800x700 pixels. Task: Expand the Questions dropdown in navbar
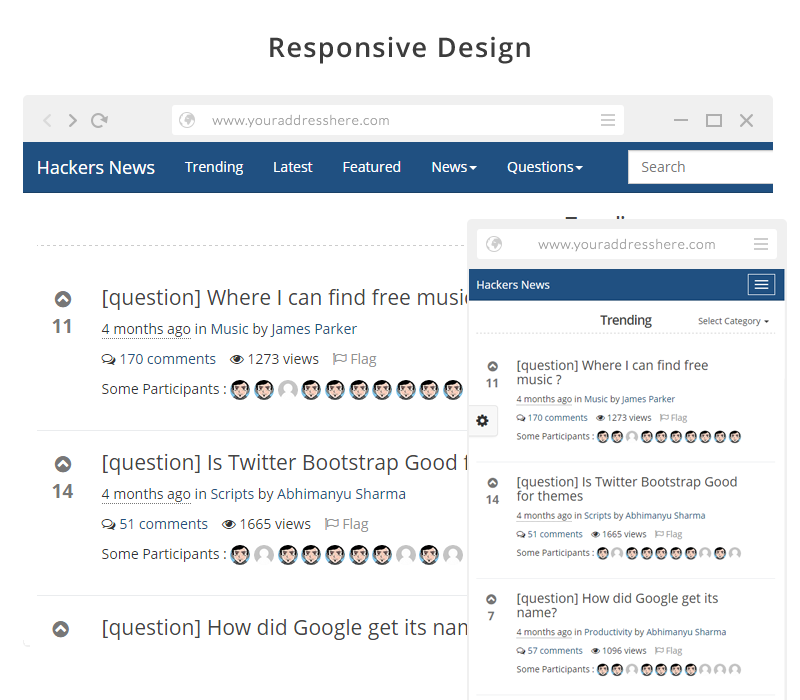point(544,167)
